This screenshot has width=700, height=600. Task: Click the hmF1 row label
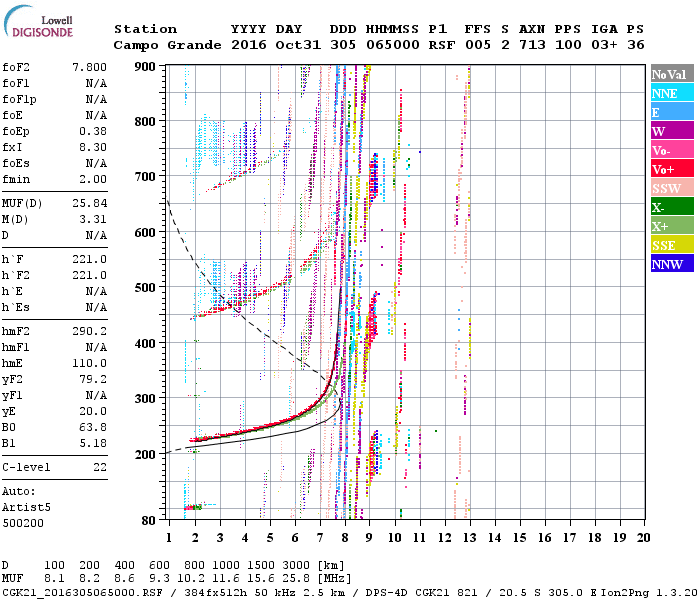pyautogui.click(x=16, y=348)
